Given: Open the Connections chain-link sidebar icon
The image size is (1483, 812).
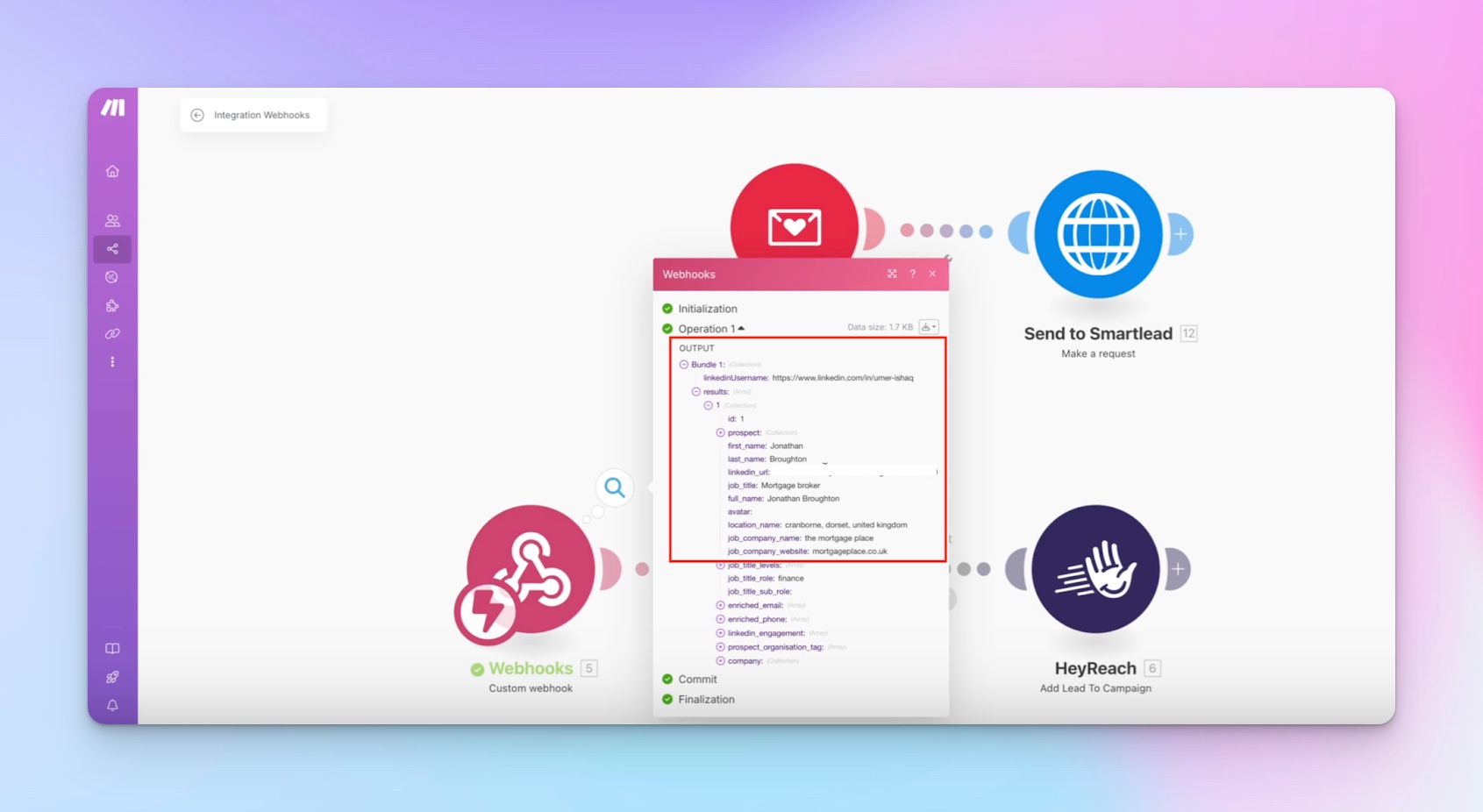Looking at the screenshot, I should pos(112,334).
